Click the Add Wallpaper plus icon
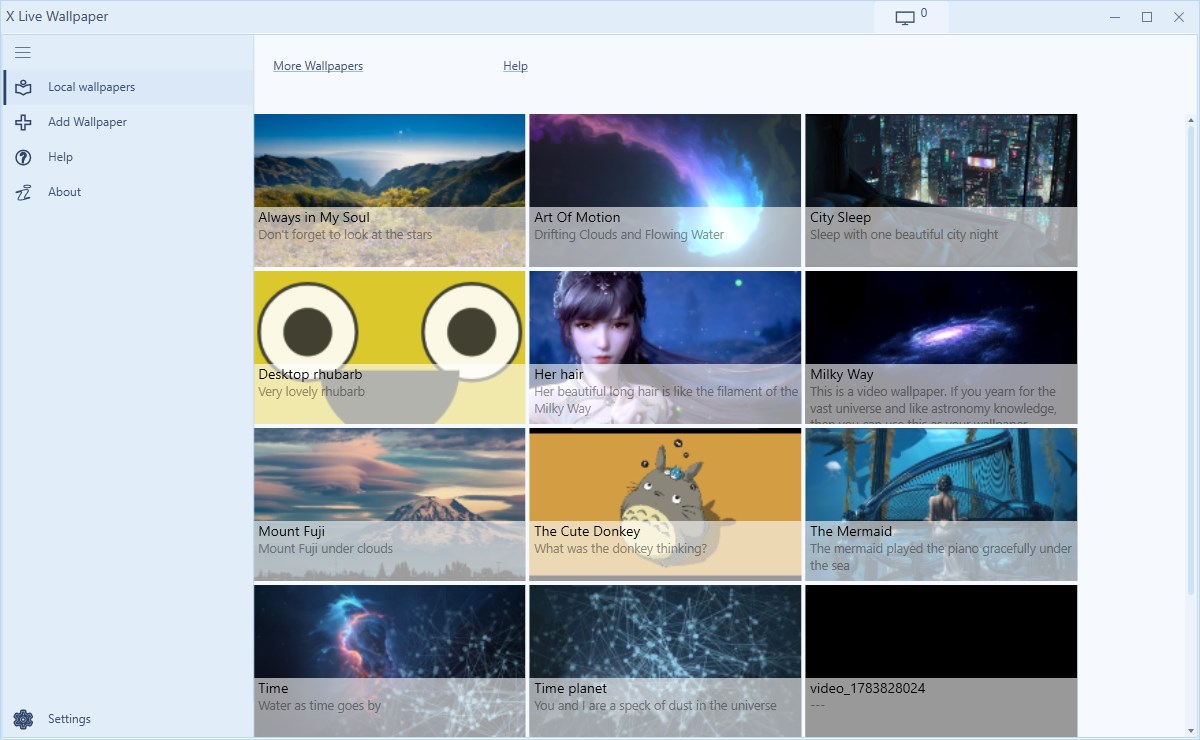The width and height of the screenshot is (1200, 740). (23, 122)
